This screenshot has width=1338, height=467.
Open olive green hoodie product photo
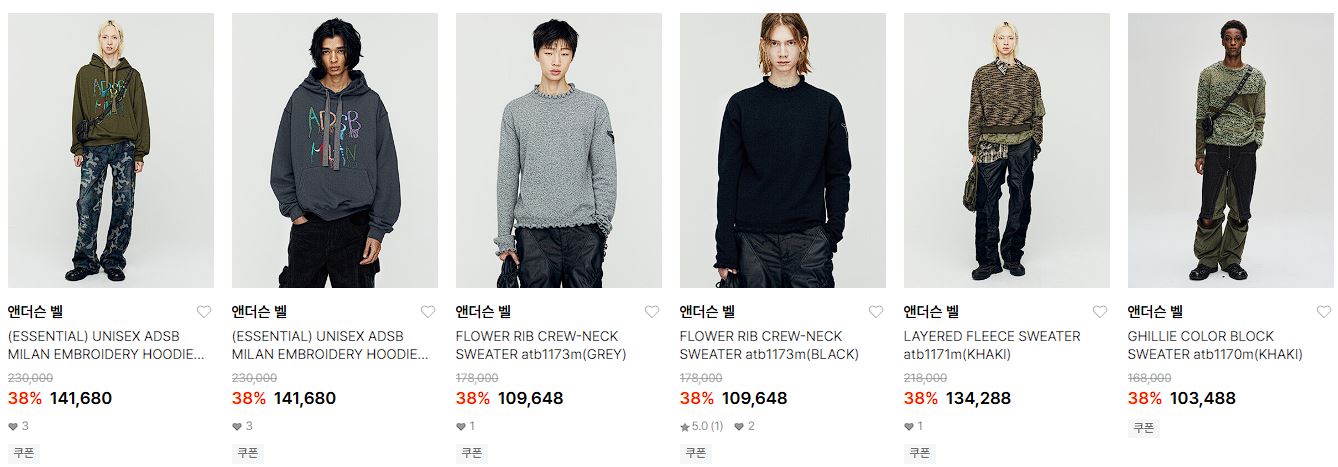111,150
